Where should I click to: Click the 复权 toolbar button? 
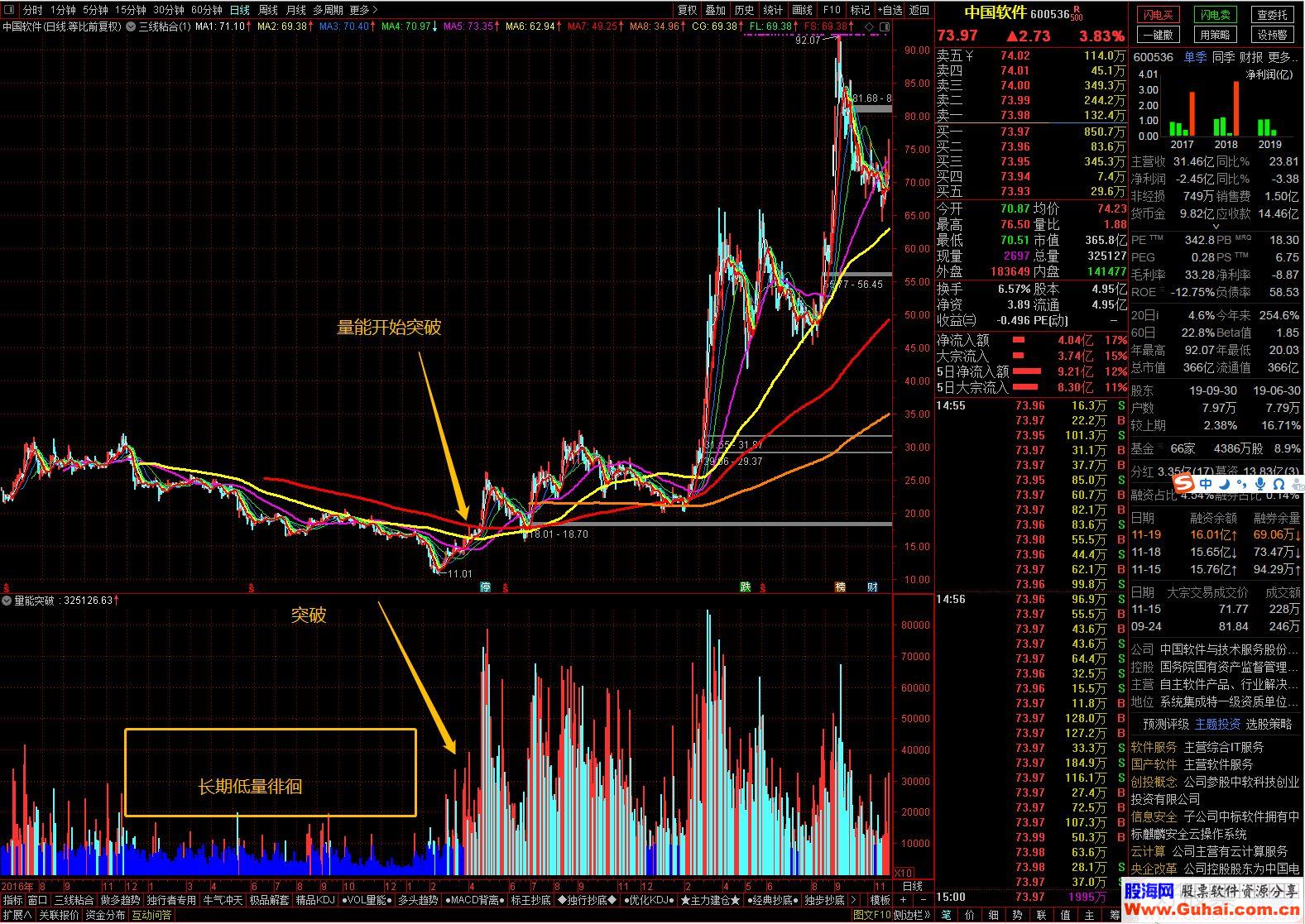pyautogui.click(x=688, y=10)
